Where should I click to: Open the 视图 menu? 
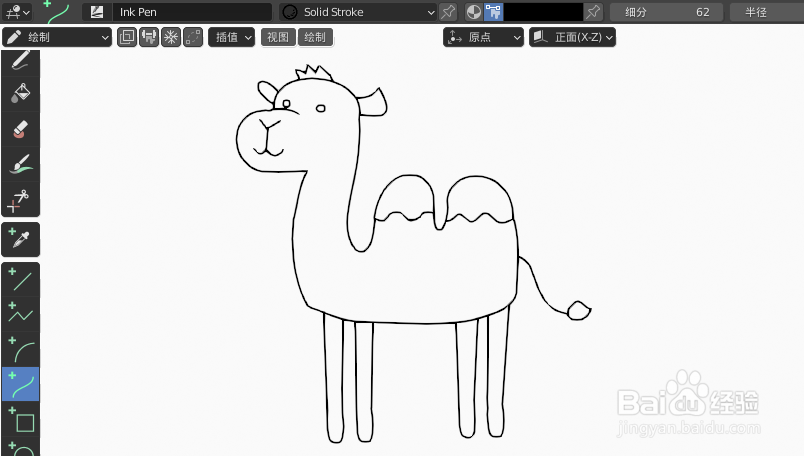tap(278, 37)
